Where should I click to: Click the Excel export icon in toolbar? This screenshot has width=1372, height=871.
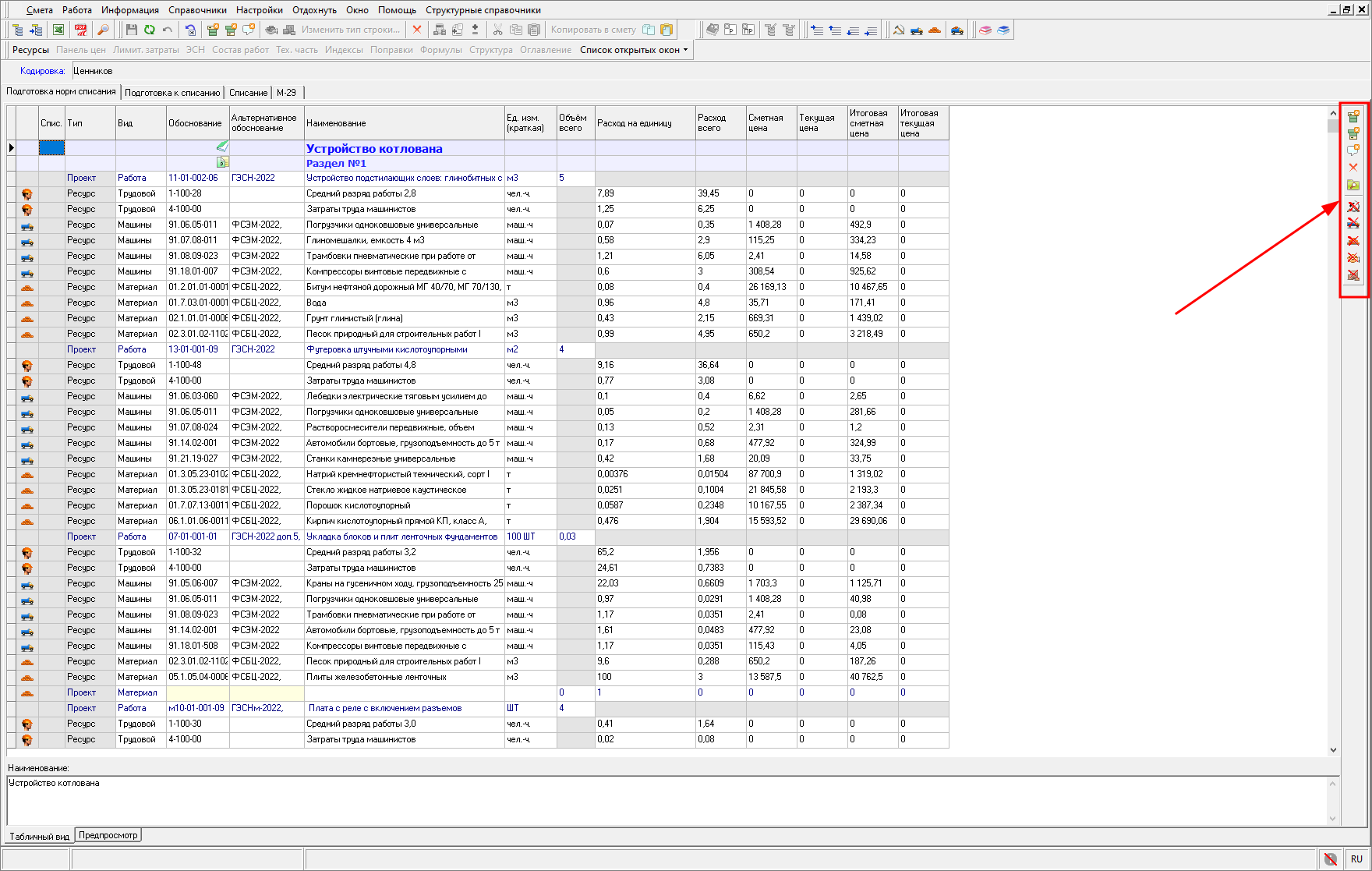(58, 30)
